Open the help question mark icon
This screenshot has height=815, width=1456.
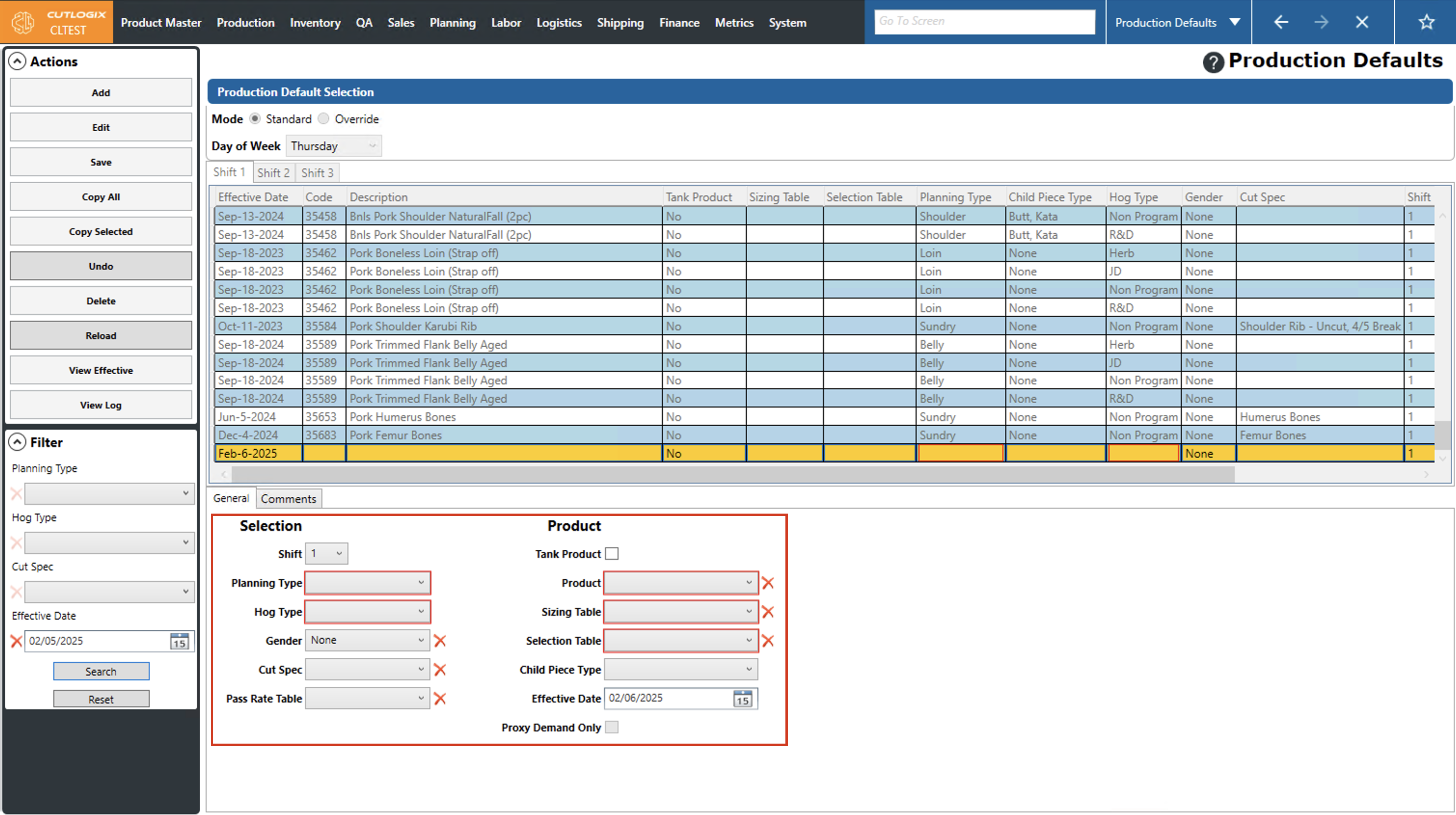coord(1213,62)
